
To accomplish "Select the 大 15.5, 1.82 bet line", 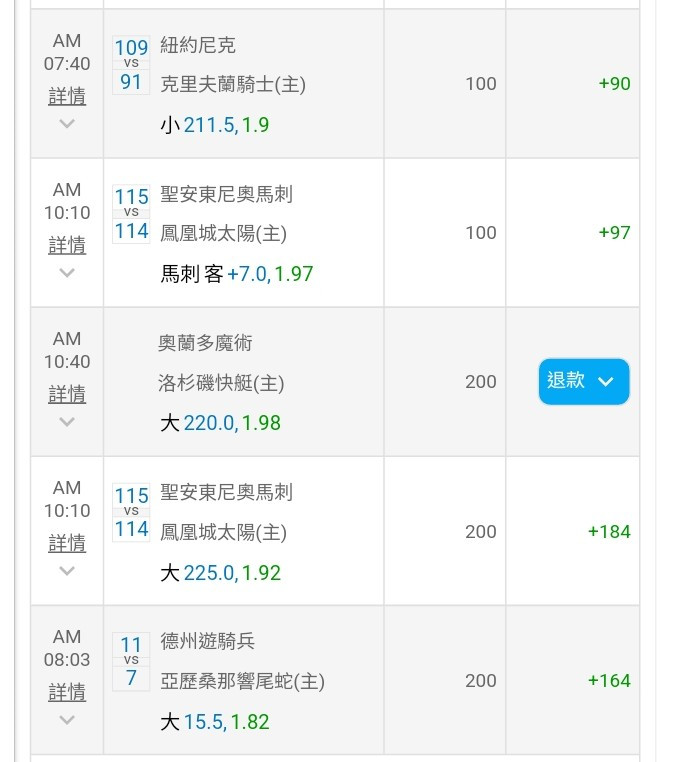I will pyautogui.click(x=214, y=722).
